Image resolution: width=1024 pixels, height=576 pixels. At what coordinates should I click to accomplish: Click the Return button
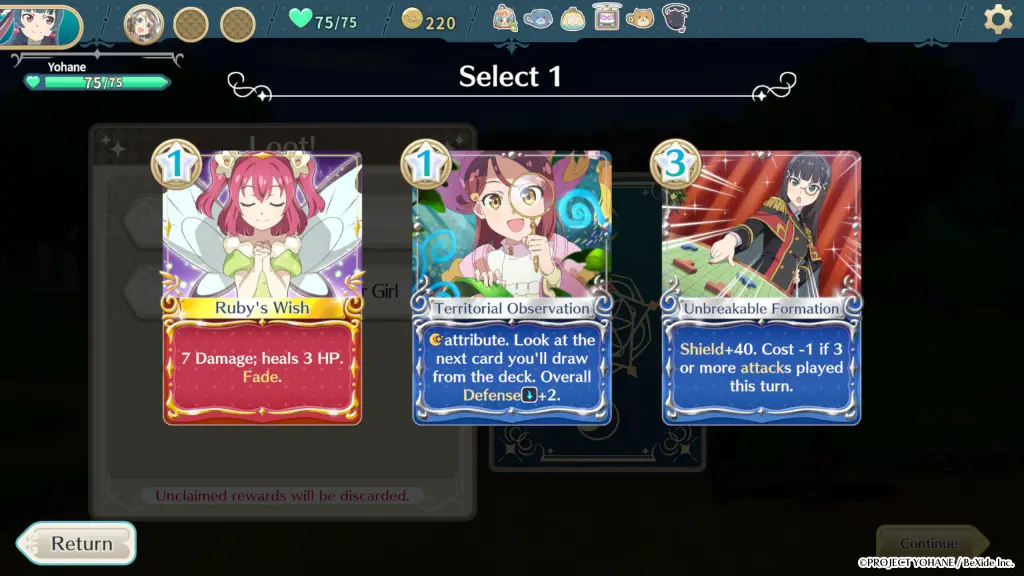[76, 543]
